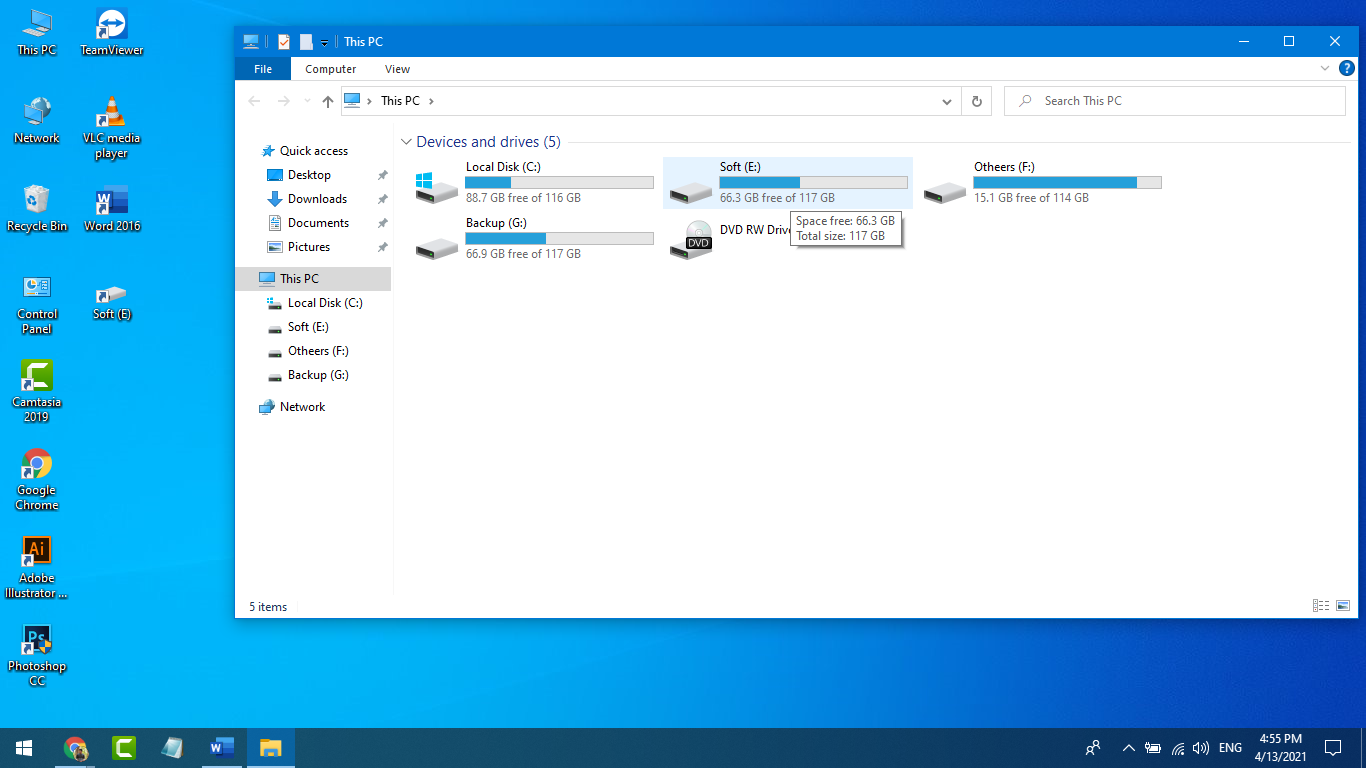The image size is (1366, 768).
Task: Click Properties icon in quick access toolbar
Action: pyautogui.click(x=284, y=42)
